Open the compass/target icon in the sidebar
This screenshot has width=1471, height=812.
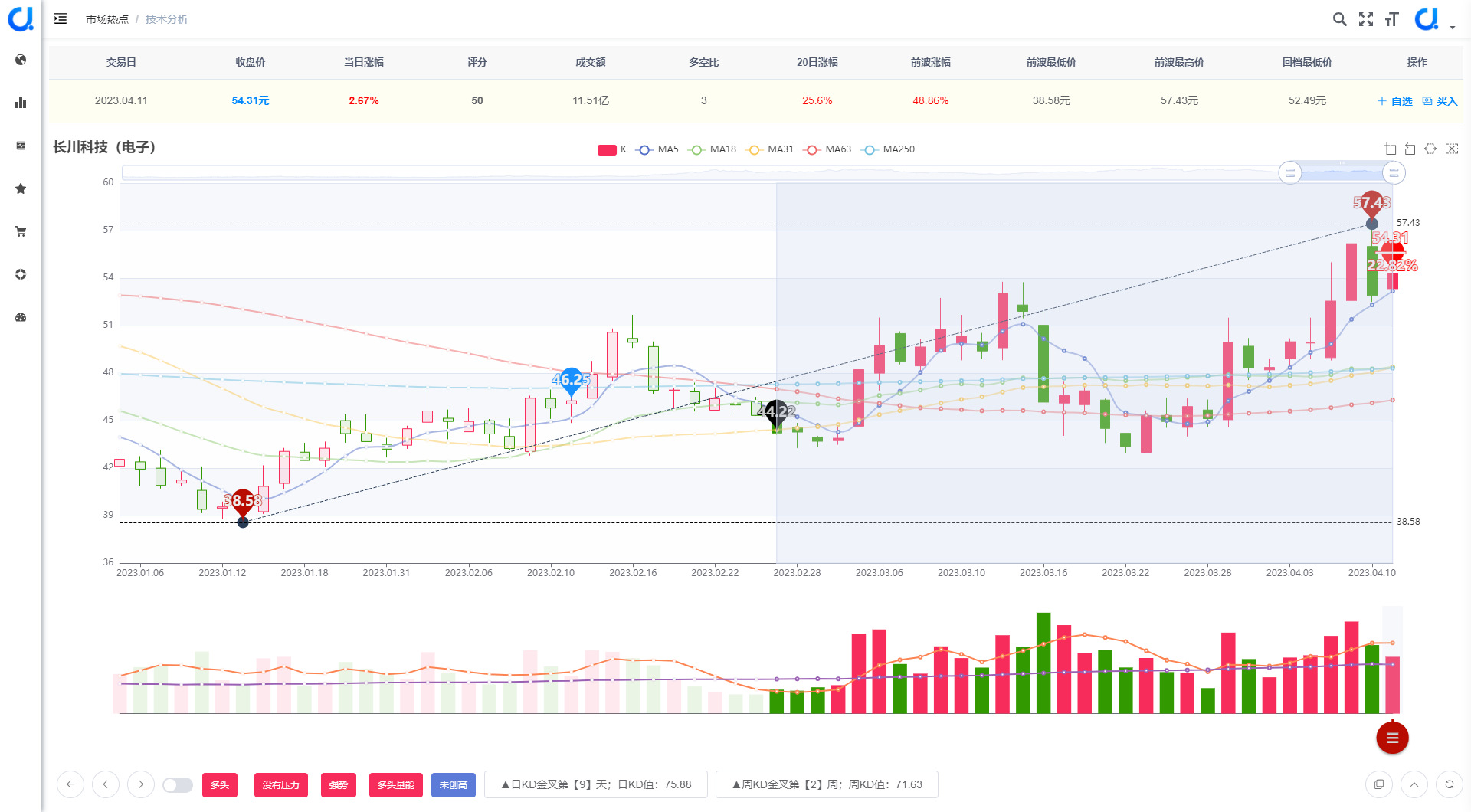pyautogui.click(x=21, y=274)
